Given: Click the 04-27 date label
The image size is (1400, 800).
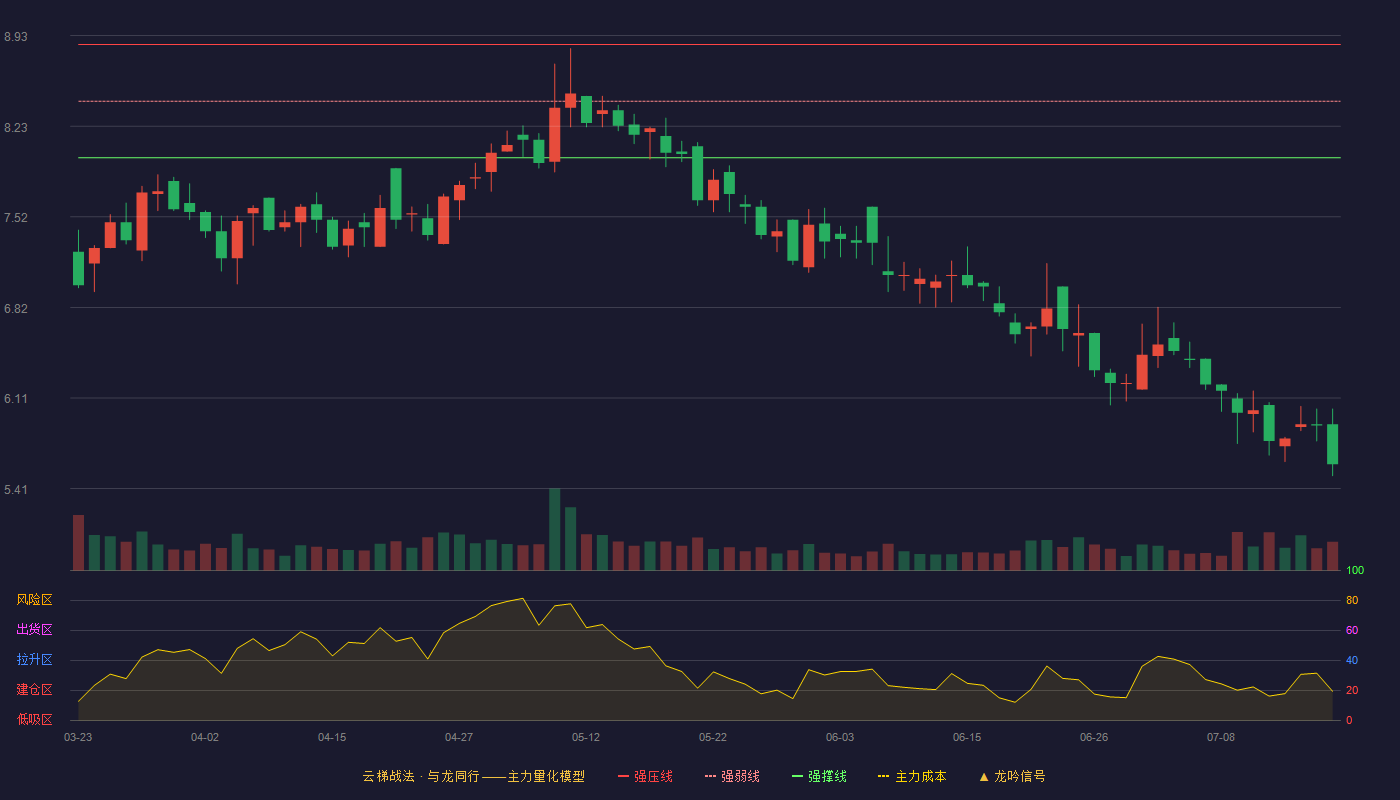Looking at the screenshot, I should tap(459, 737).
